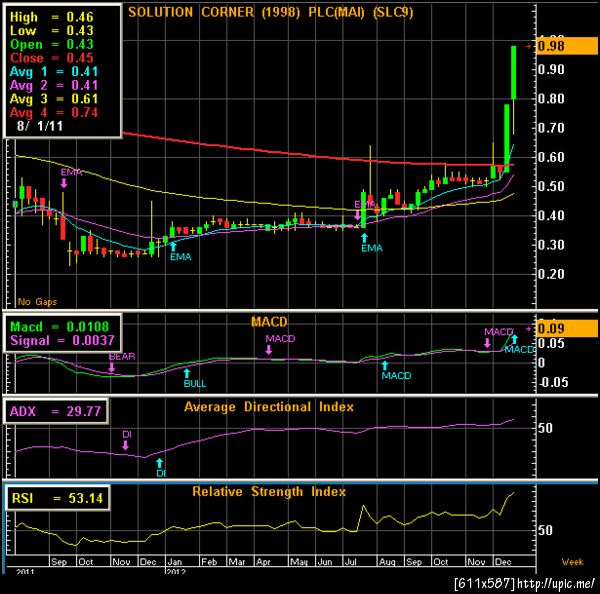Click the pink BEAR signal marker
The image size is (600, 594).
[x=111, y=367]
